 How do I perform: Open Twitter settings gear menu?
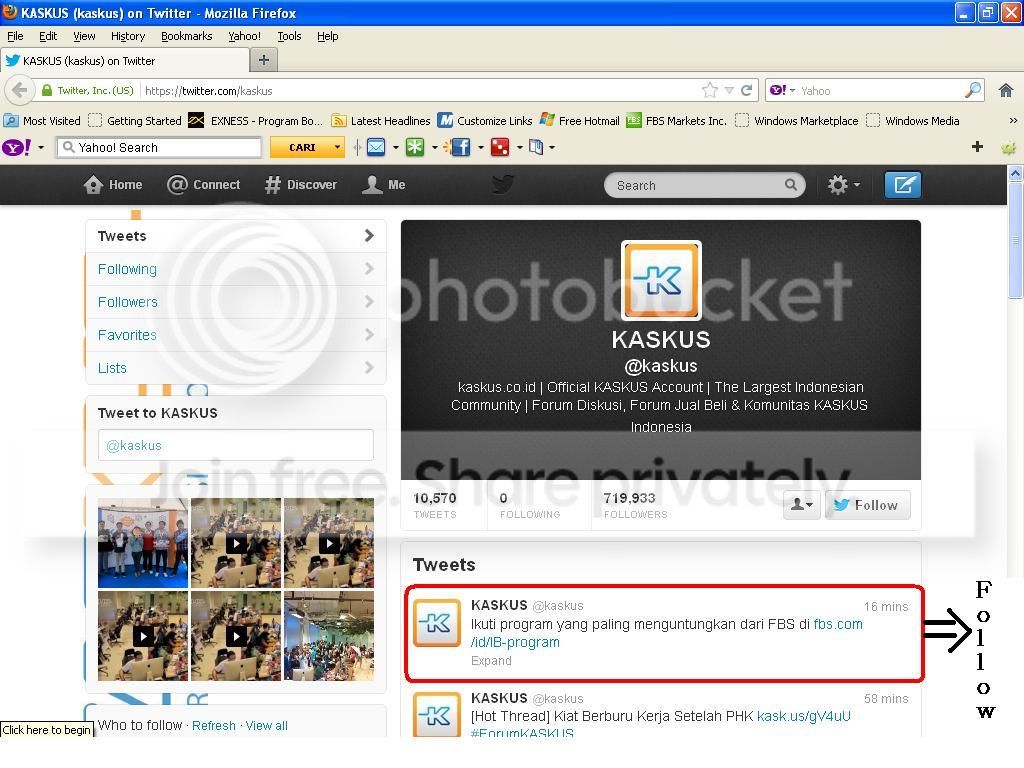point(844,185)
